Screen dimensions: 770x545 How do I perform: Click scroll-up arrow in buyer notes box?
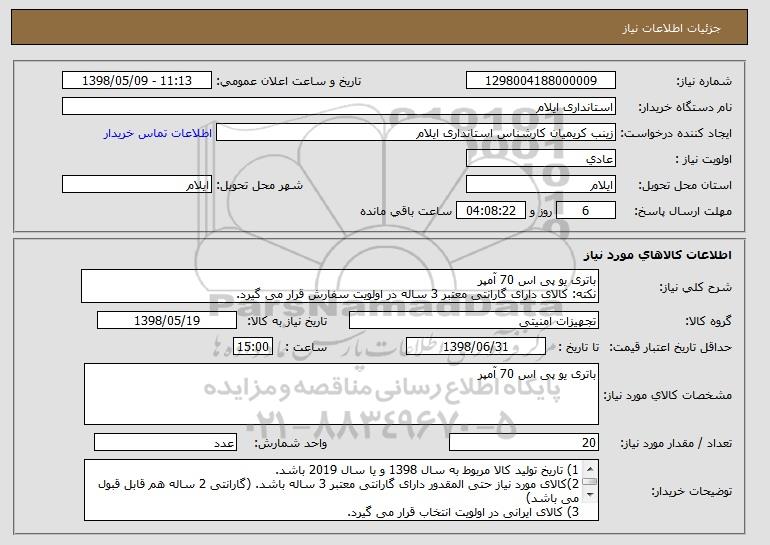[x=590, y=467]
